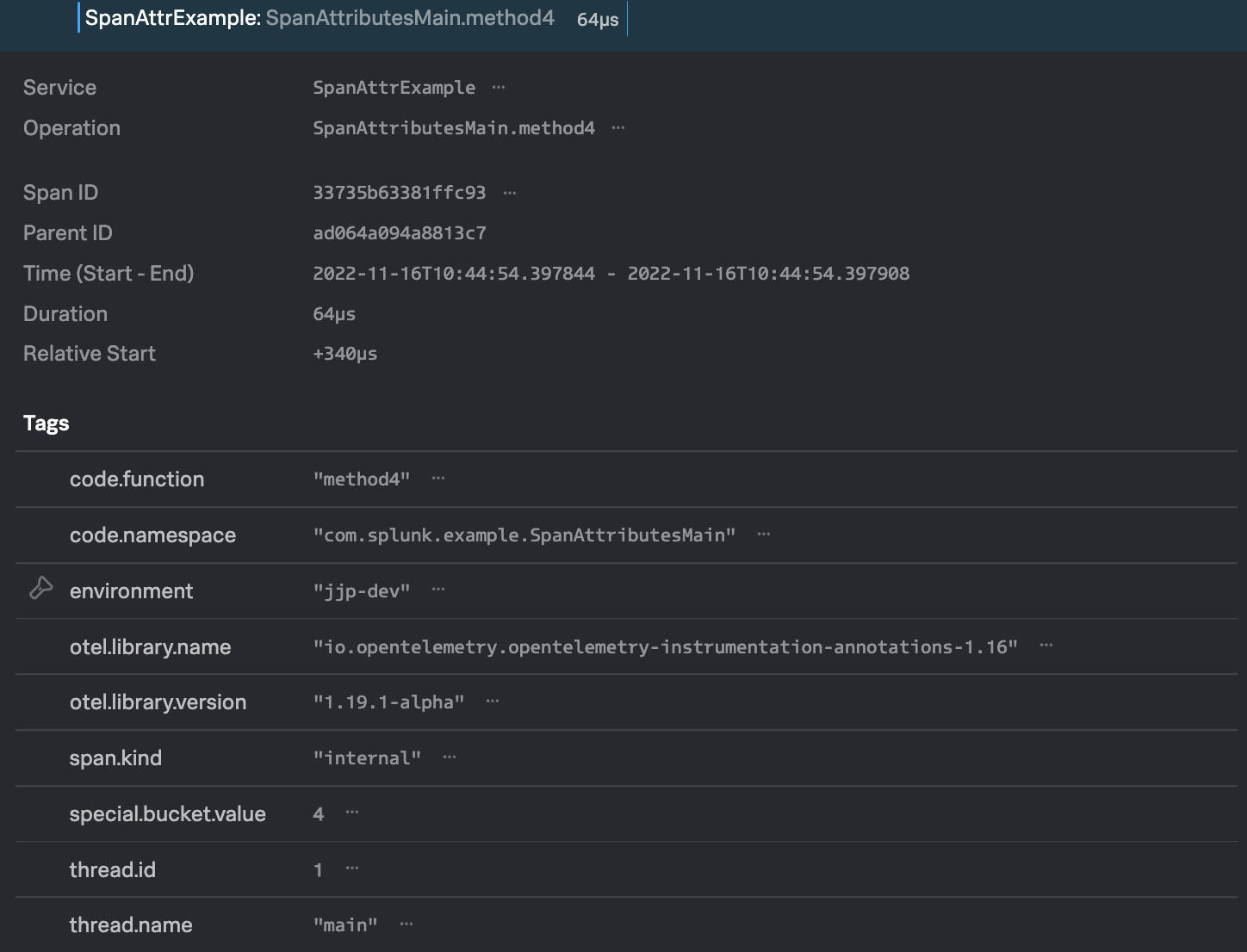Open the ellipsis menu for the "method4" tag value
This screenshot has width=1247, height=952.
pyautogui.click(x=439, y=479)
